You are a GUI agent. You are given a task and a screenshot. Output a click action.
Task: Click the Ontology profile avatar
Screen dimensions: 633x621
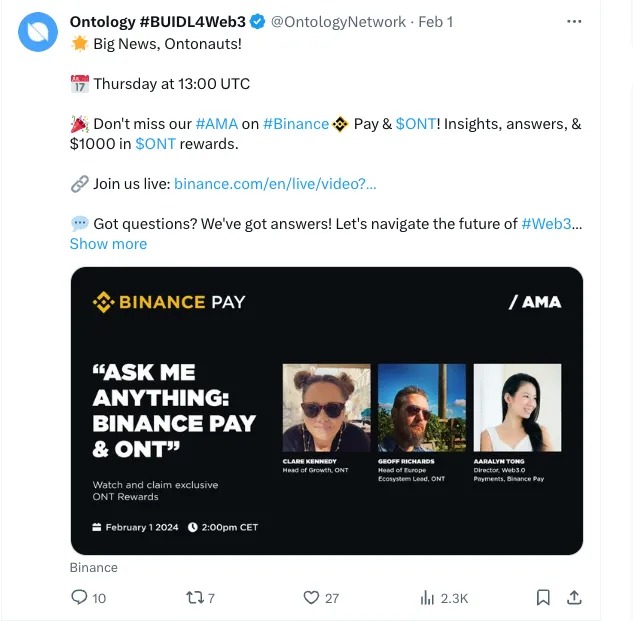click(x=38, y=34)
